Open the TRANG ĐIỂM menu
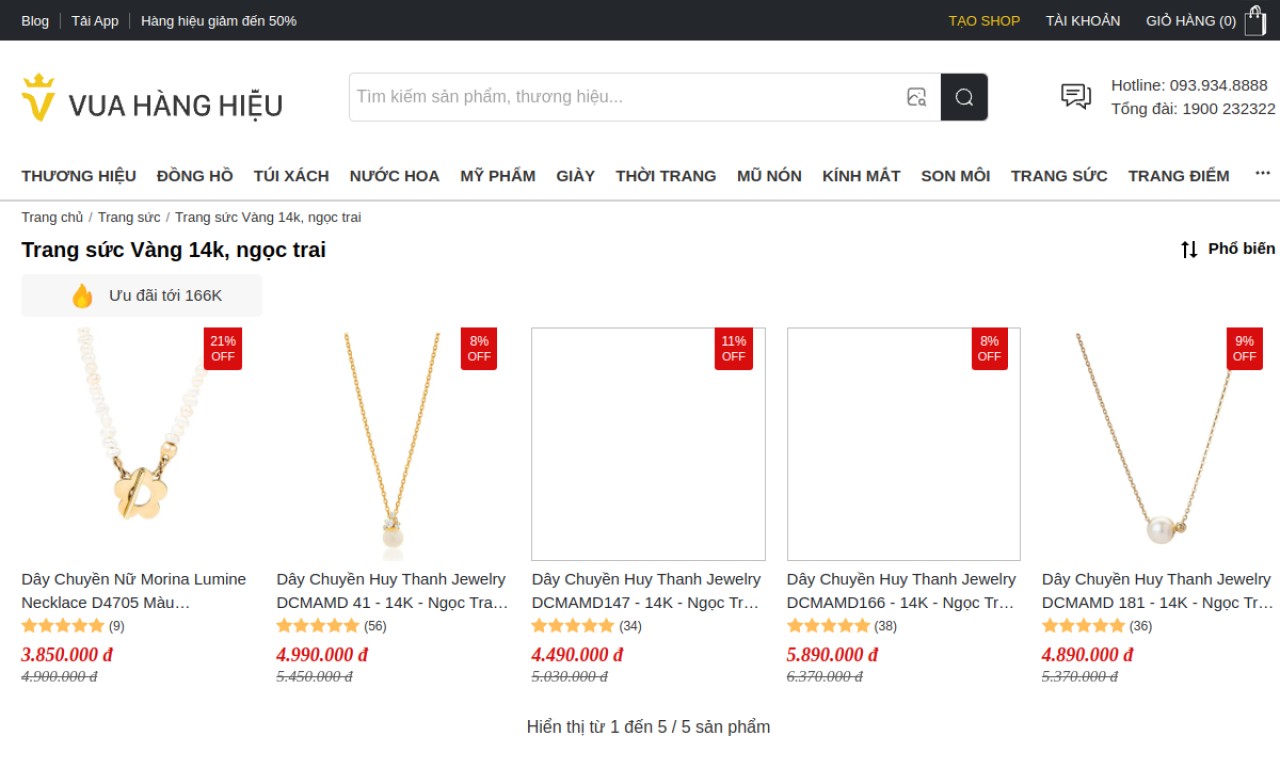Image resolution: width=1280 pixels, height=768 pixels. [x=1179, y=175]
